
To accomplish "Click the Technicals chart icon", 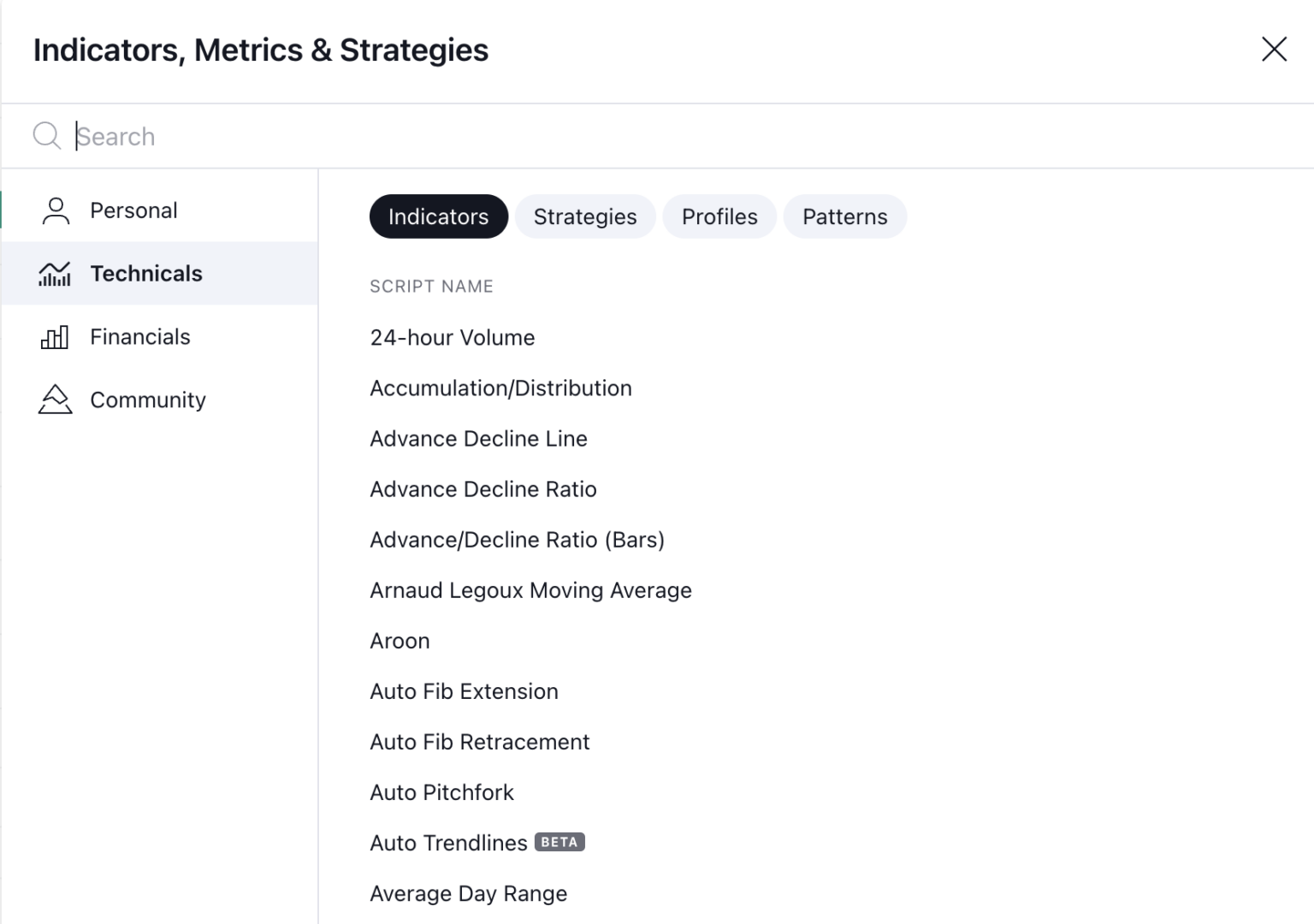I will click(55, 274).
